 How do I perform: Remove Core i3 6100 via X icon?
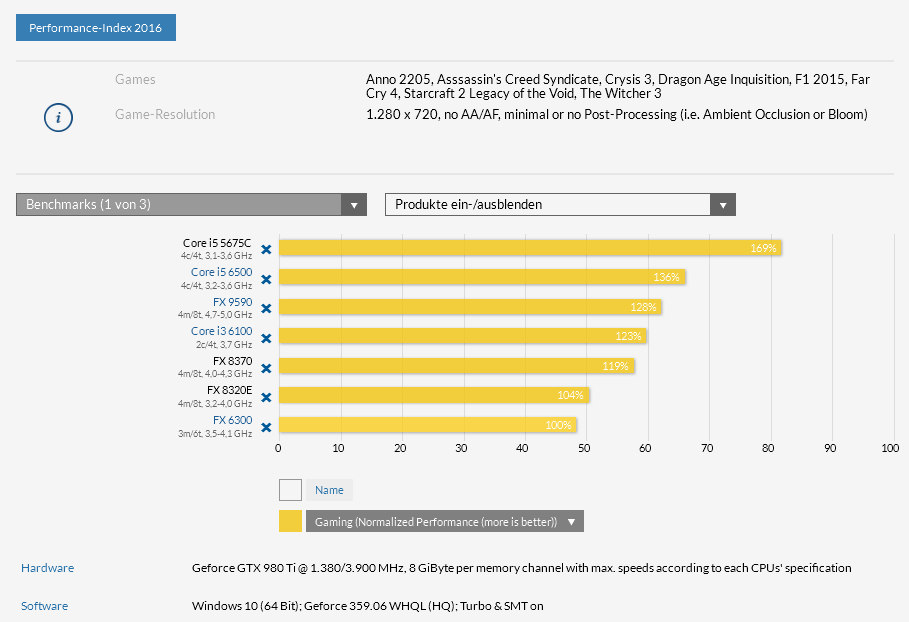tap(266, 338)
